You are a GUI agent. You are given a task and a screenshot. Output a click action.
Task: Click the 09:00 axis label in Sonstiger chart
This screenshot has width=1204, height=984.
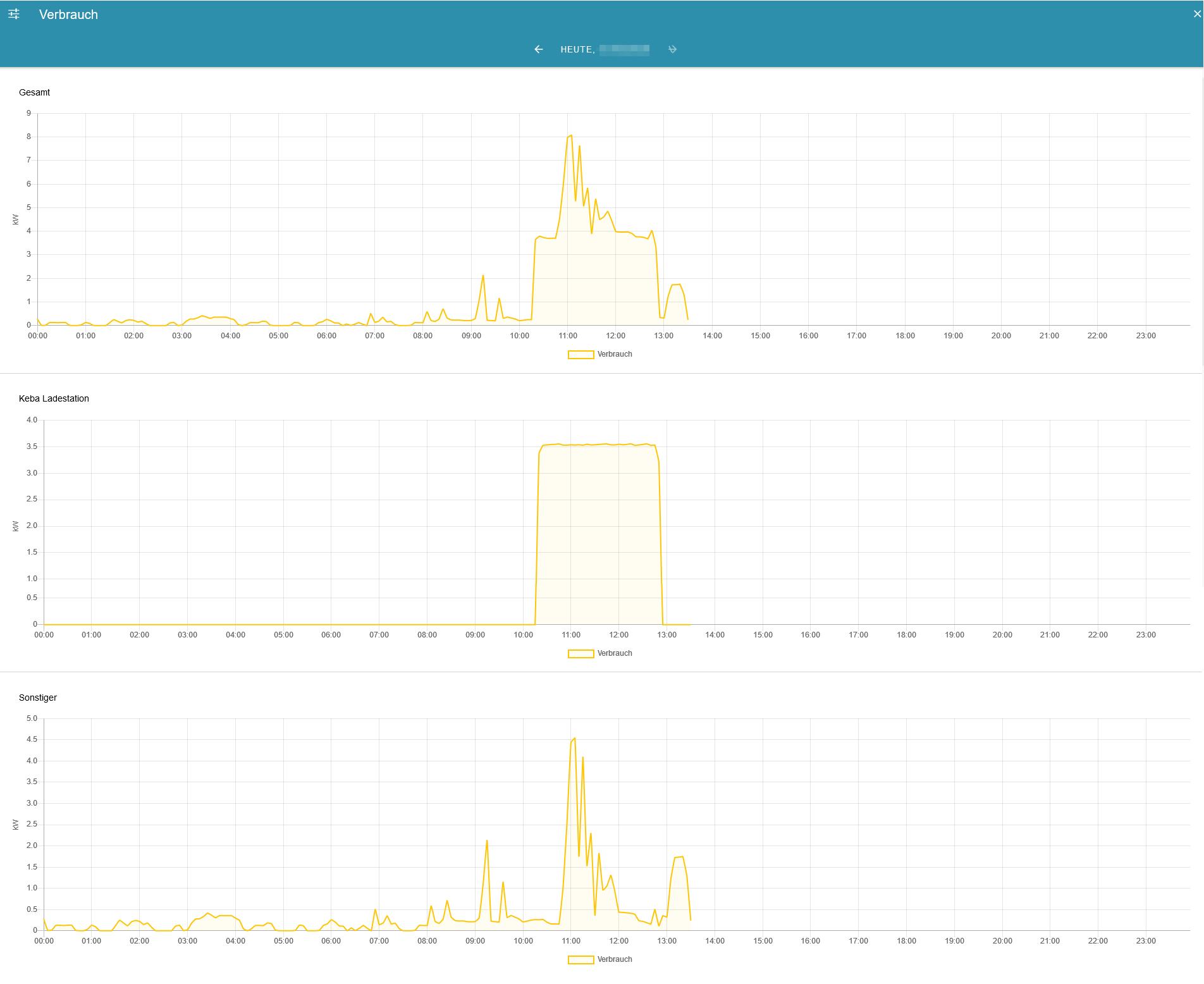pyautogui.click(x=476, y=941)
